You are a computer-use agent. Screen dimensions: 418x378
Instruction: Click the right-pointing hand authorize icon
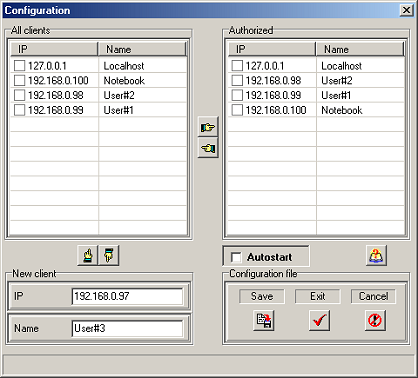tap(208, 127)
